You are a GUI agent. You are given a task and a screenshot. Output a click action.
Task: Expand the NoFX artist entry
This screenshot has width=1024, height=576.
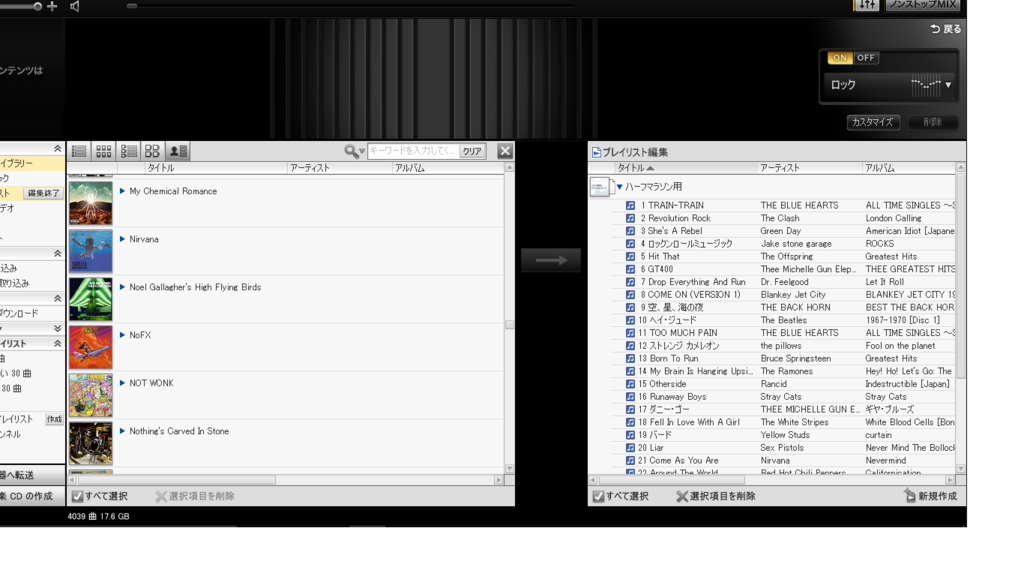122,335
